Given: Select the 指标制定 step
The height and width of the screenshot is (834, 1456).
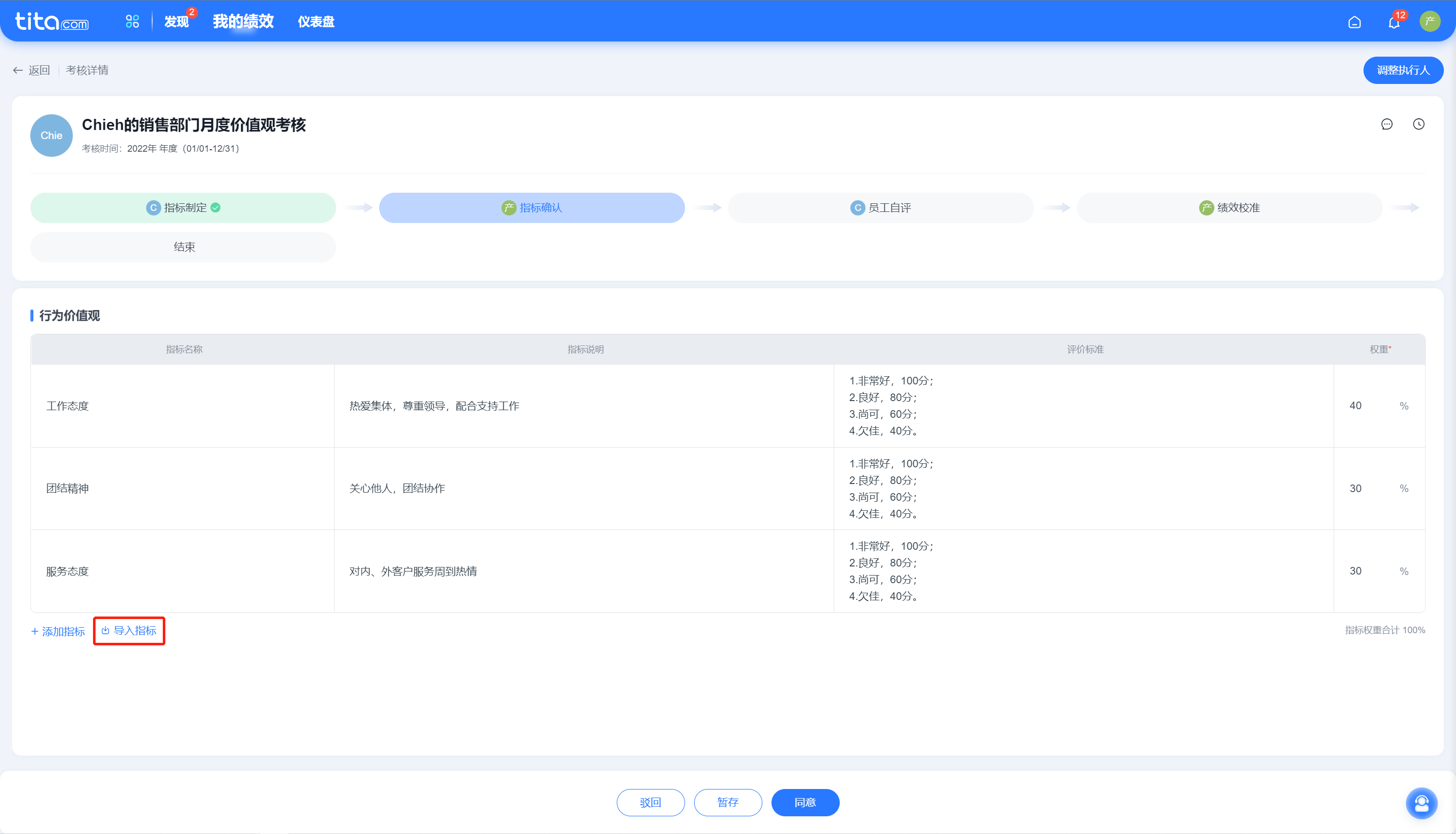Looking at the screenshot, I should click(x=183, y=208).
